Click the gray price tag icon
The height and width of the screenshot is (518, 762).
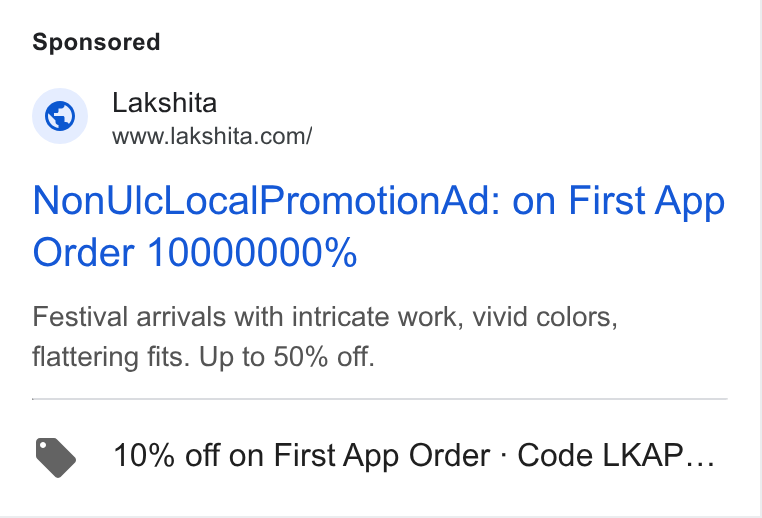55,457
